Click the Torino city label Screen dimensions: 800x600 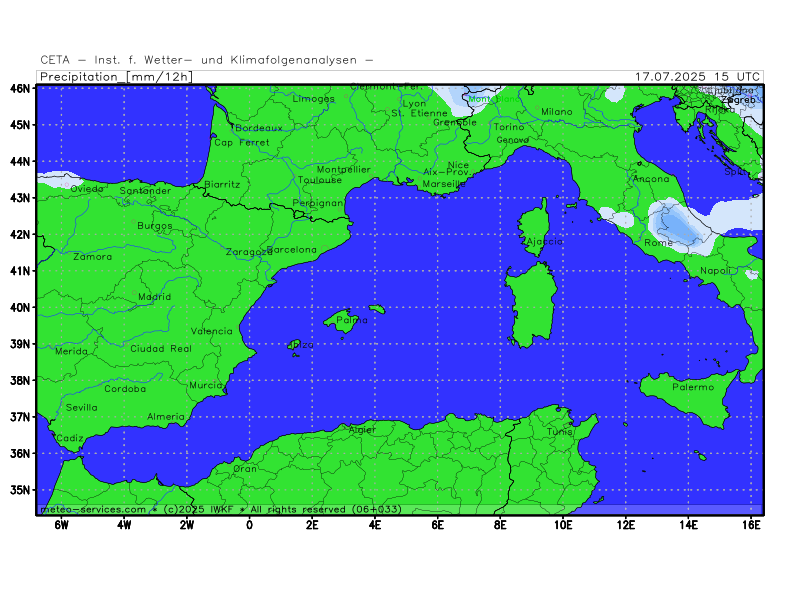point(509,127)
